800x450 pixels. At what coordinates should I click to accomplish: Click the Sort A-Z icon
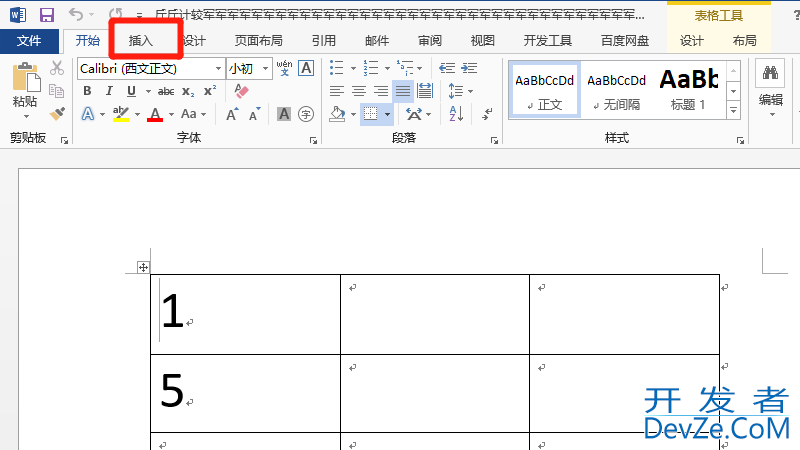pos(456,113)
